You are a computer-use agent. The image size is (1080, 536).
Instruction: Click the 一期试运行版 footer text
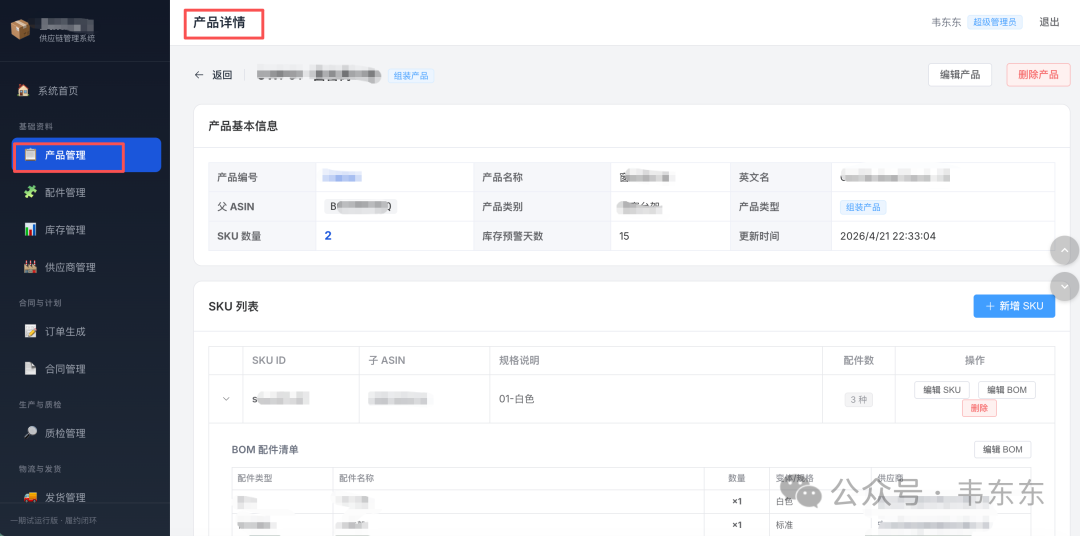52,520
